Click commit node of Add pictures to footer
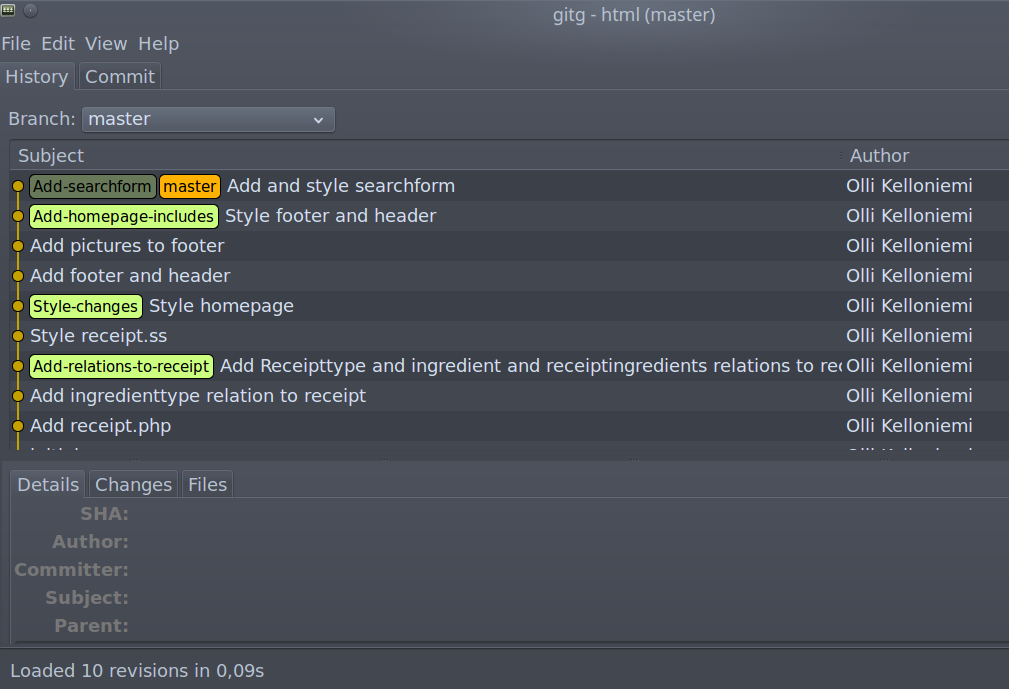Screen dimensions: 1009x689 [18, 246]
